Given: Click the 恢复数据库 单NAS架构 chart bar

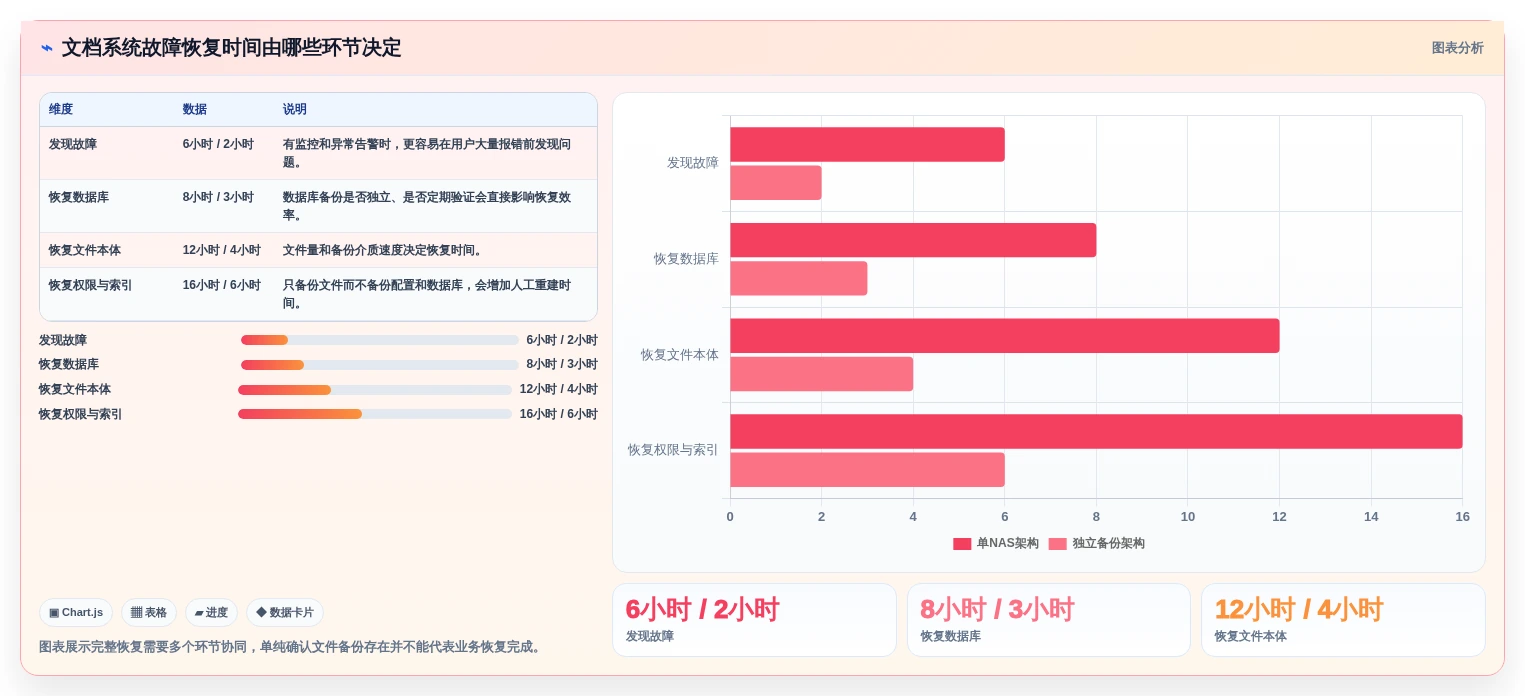Looking at the screenshot, I should (x=913, y=240).
